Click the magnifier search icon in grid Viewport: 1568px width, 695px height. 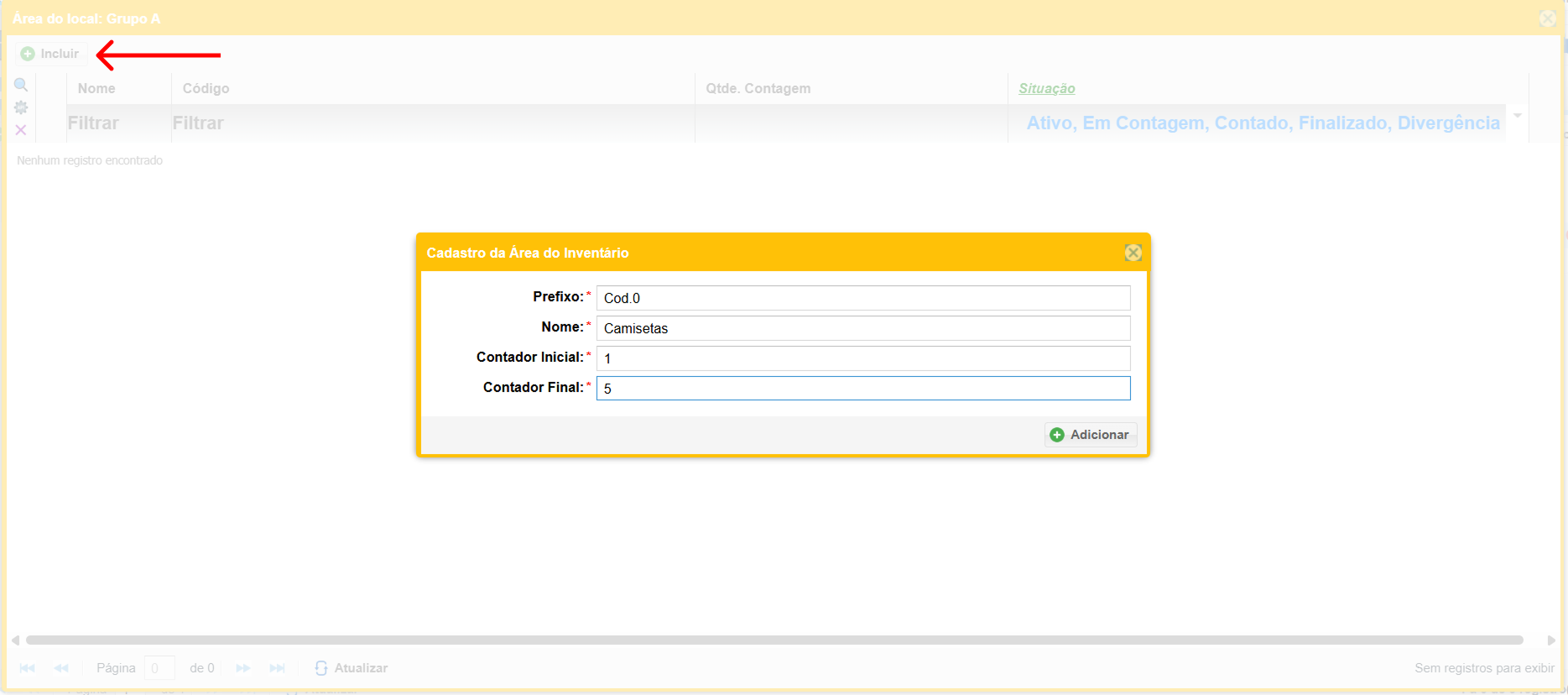21,85
